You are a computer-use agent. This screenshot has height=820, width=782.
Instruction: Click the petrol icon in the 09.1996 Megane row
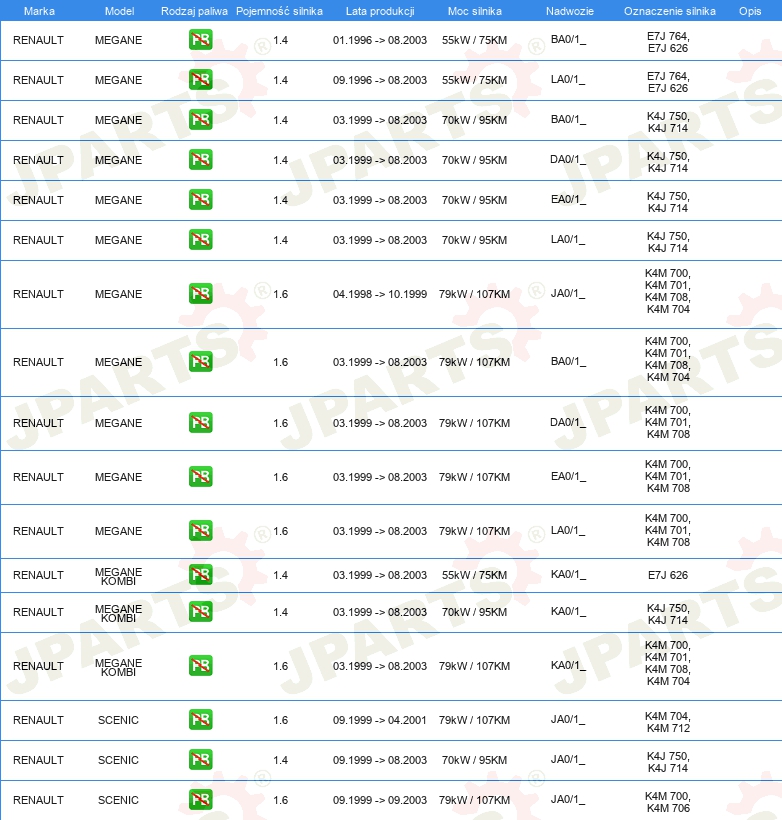pos(201,79)
